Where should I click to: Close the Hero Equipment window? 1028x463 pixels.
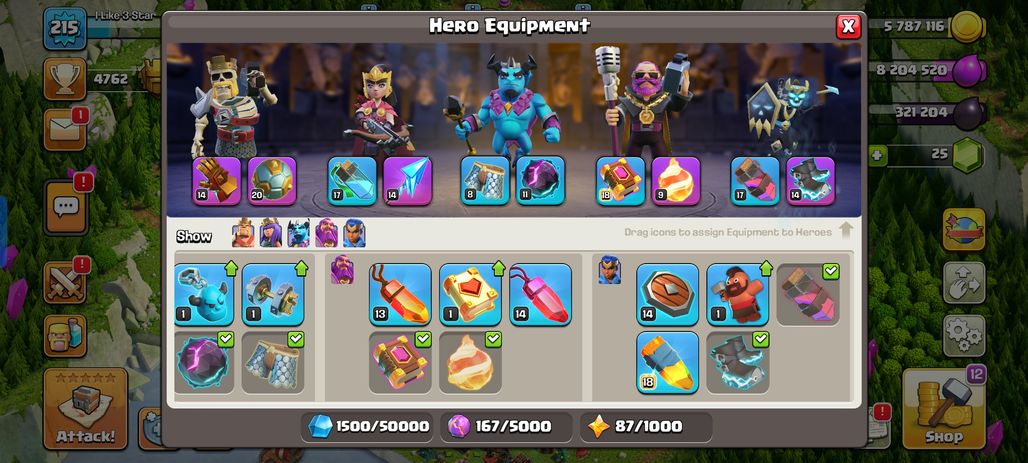click(x=848, y=26)
